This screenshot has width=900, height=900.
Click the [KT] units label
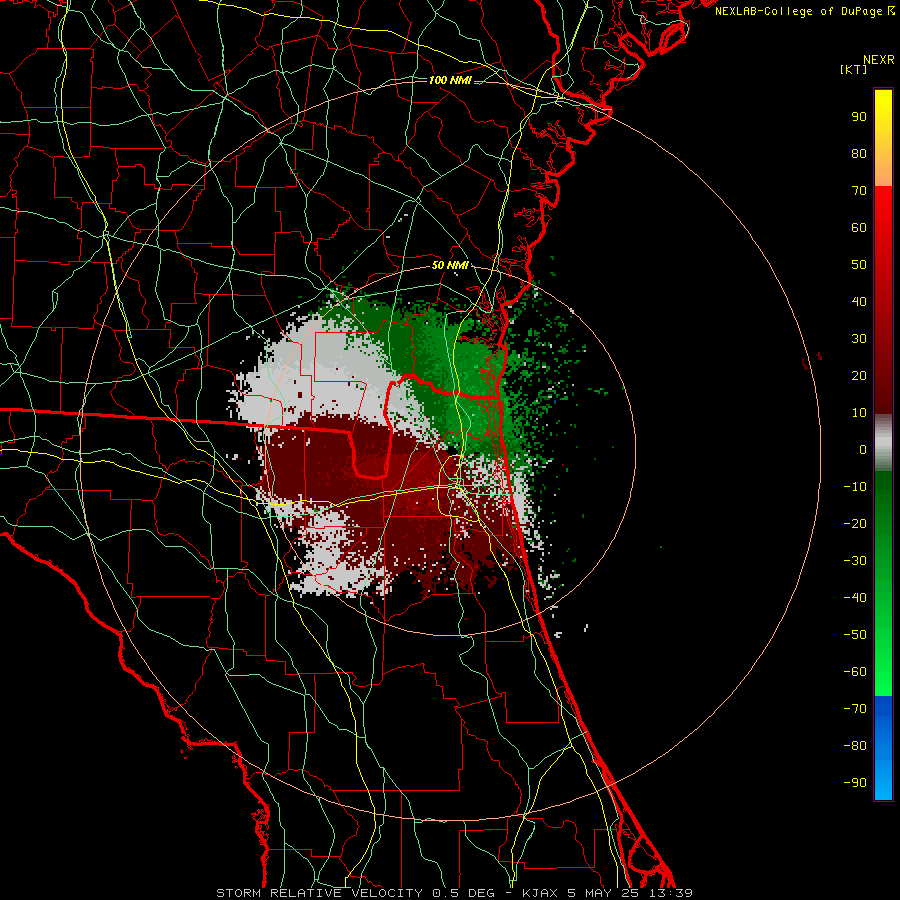(854, 69)
